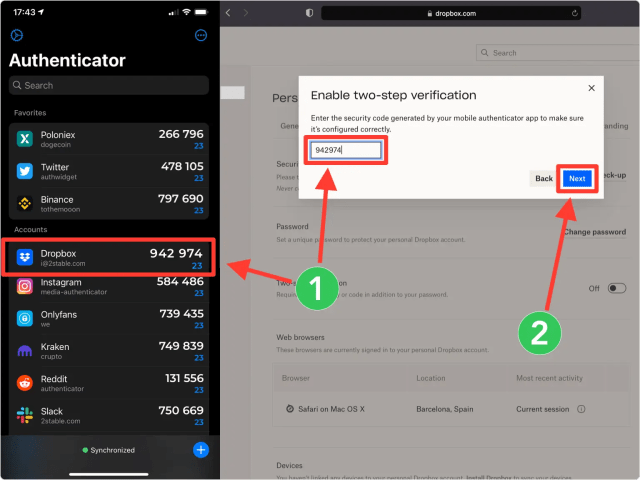Reload the page with the refresh icon
Screen dimensions: 640x480
pyautogui.click(x=574, y=13)
